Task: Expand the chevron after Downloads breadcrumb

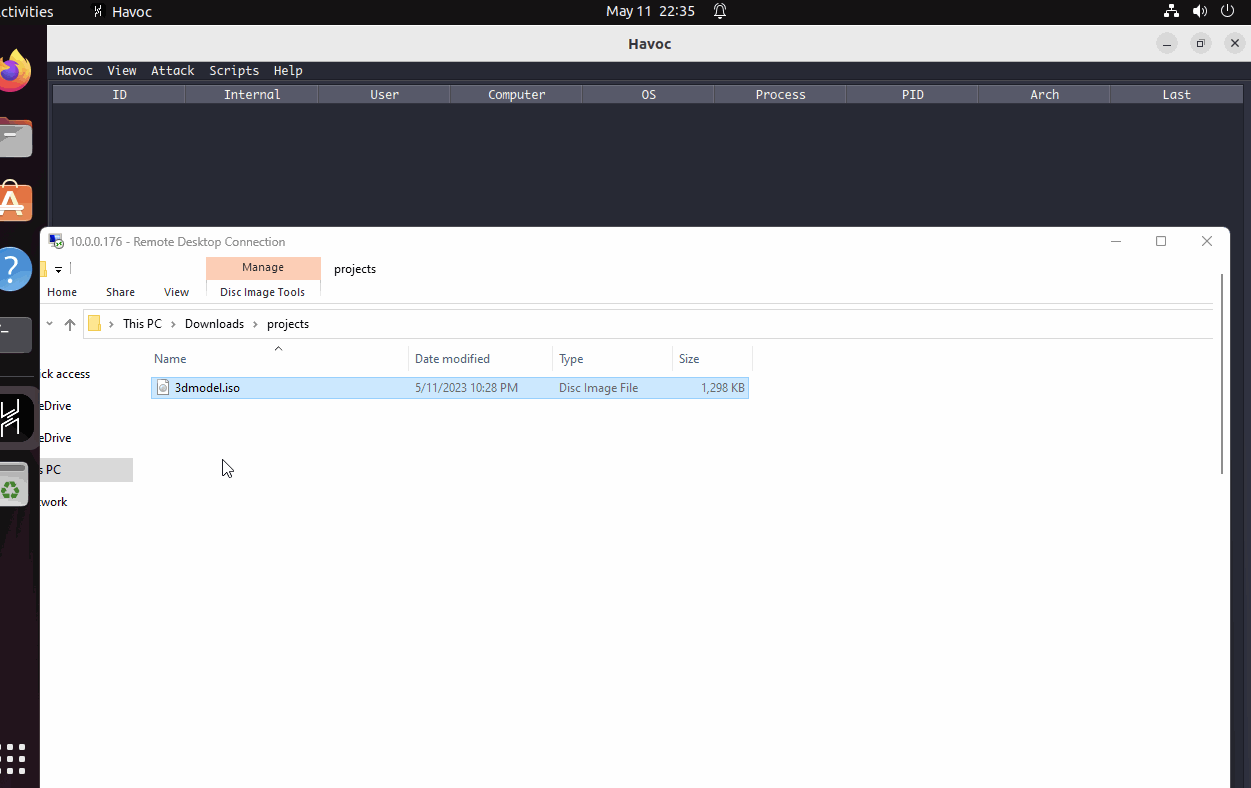Action: [255, 324]
